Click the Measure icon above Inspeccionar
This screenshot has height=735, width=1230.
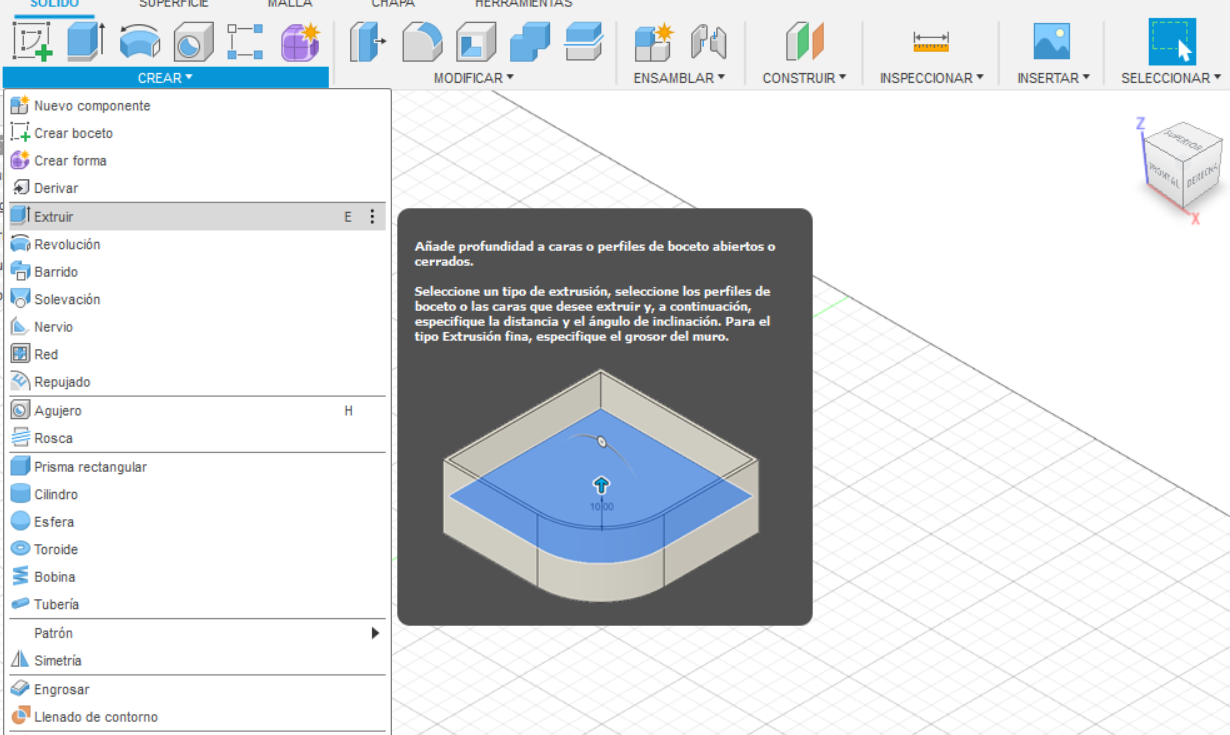[931, 42]
